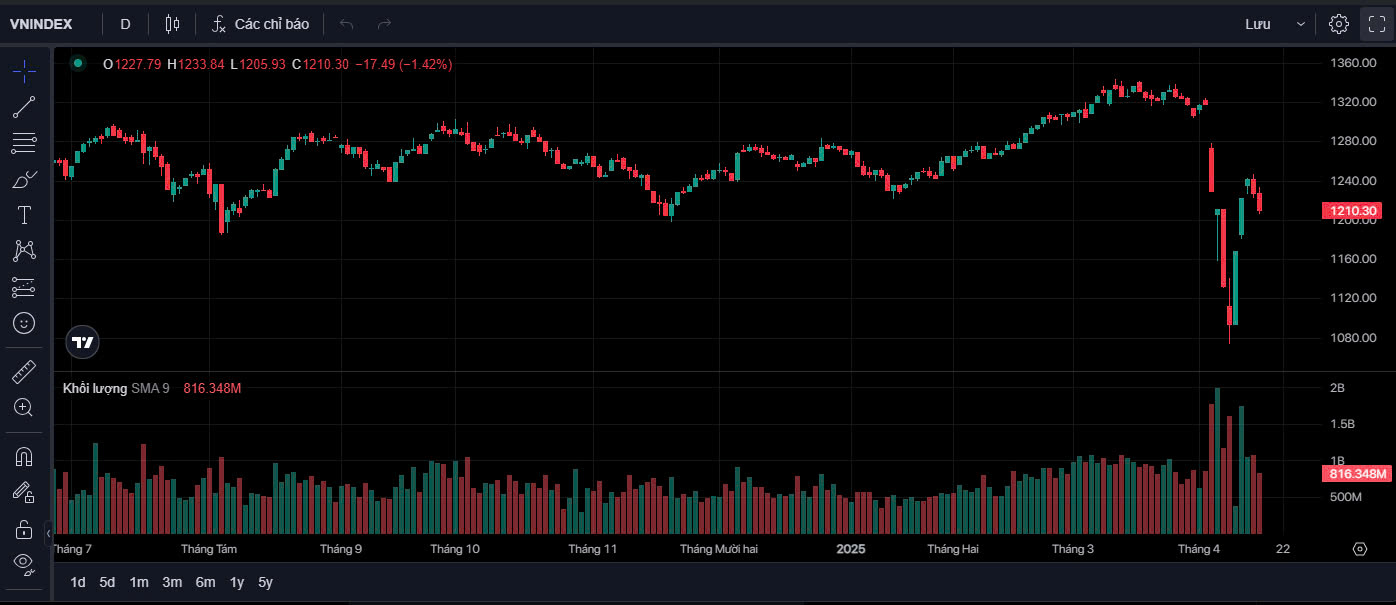Lock all drawing tools
The height and width of the screenshot is (605, 1396).
24,528
